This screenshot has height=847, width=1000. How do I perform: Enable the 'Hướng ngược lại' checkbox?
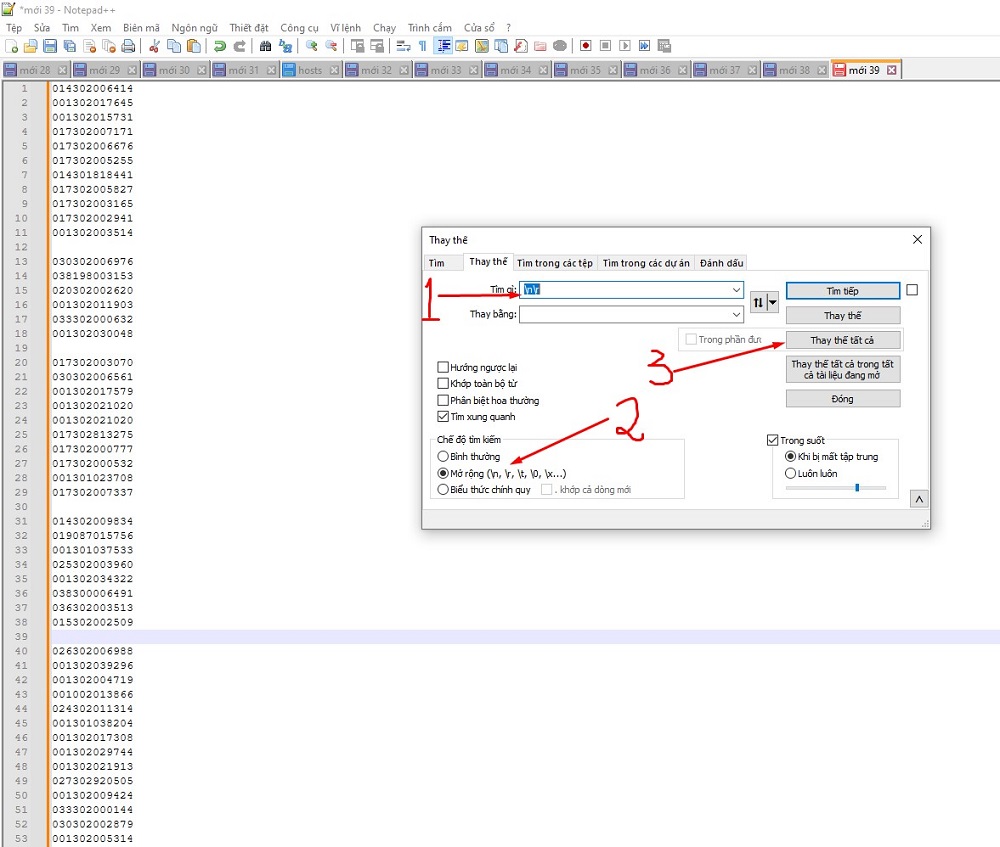pyautogui.click(x=443, y=367)
